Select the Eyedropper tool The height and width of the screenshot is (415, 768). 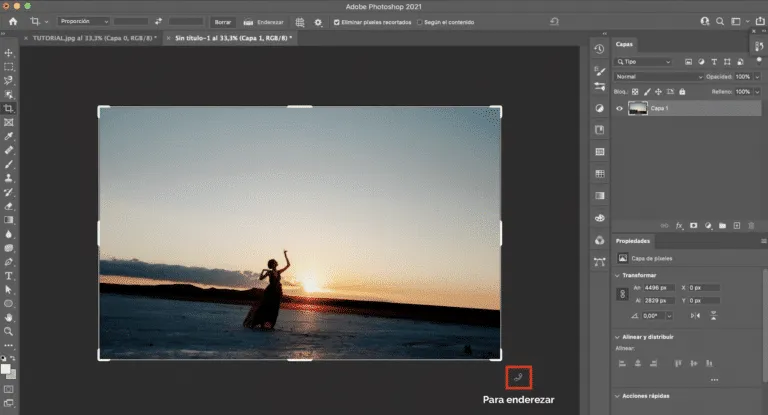pyautogui.click(x=8, y=136)
